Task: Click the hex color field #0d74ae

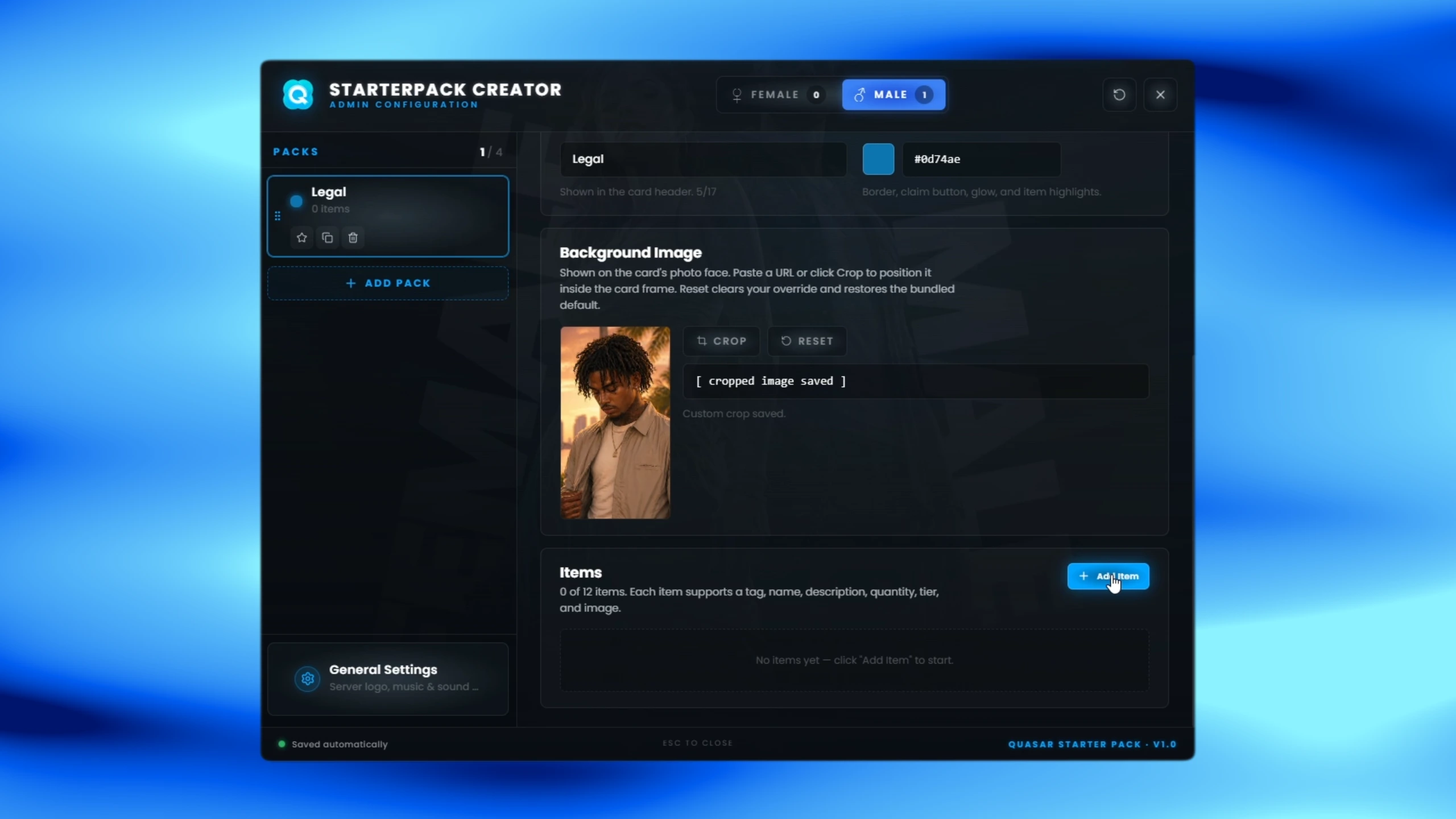Action: coord(982,159)
